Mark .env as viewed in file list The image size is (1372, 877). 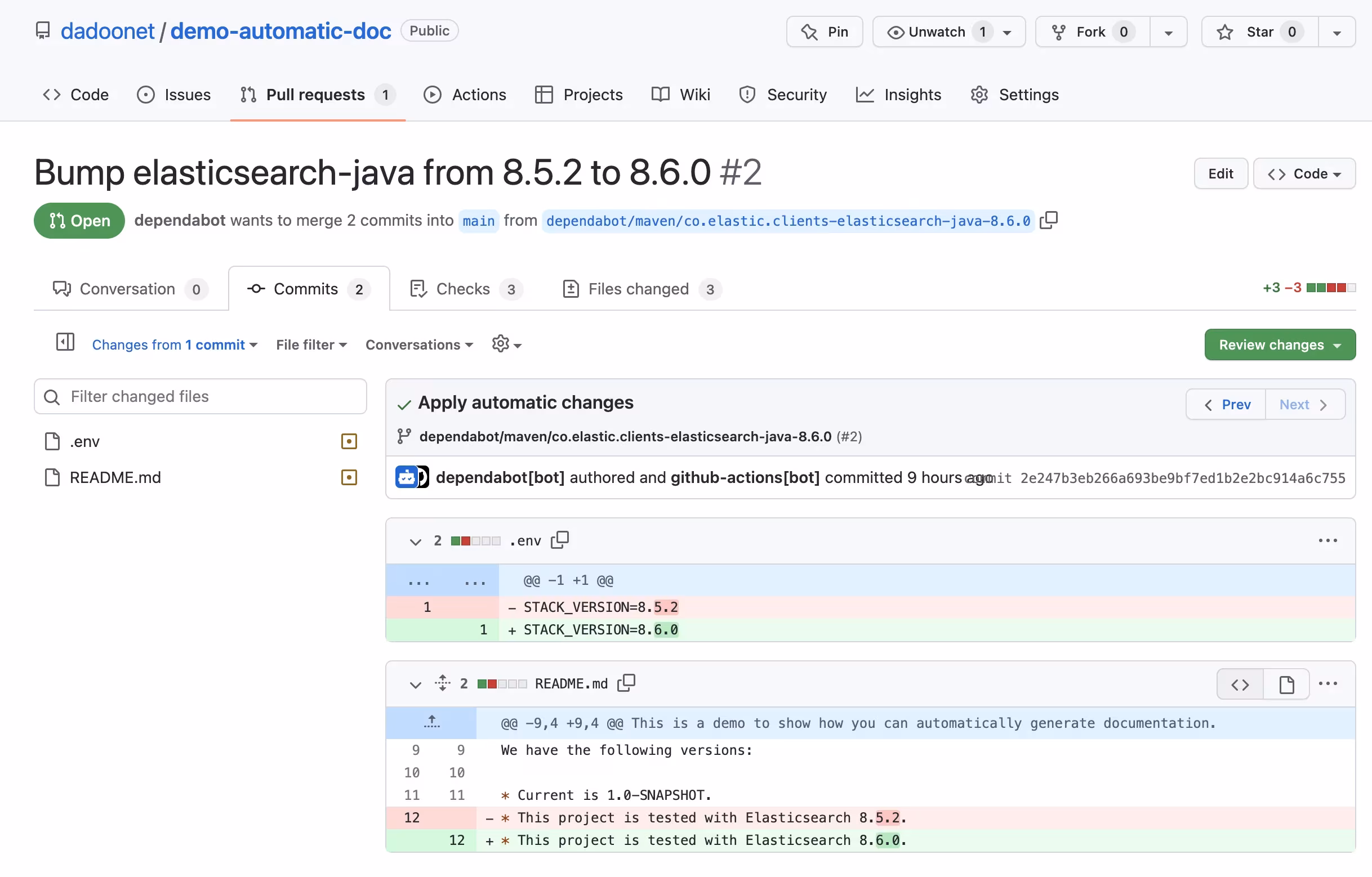[349, 441]
